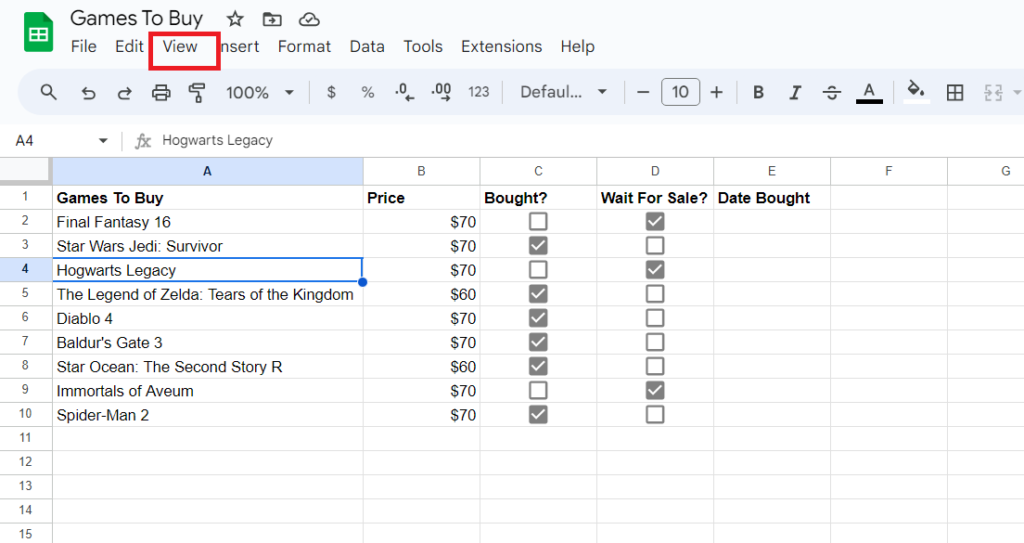This screenshot has width=1024, height=543.
Task: Check Bought box for Hogwarts Legacy
Action: click(538, 270)
